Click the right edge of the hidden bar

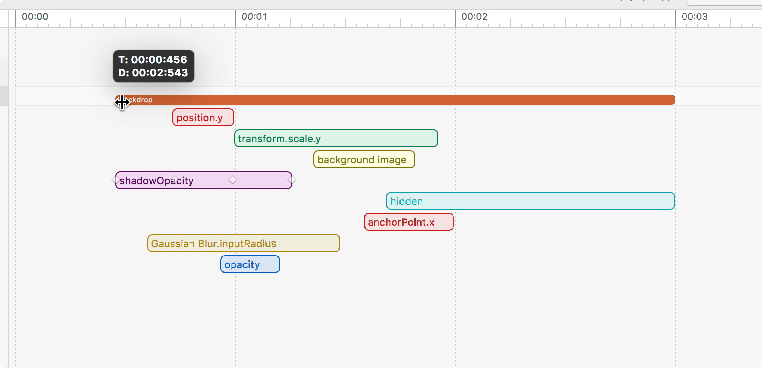tap(674, 201)
